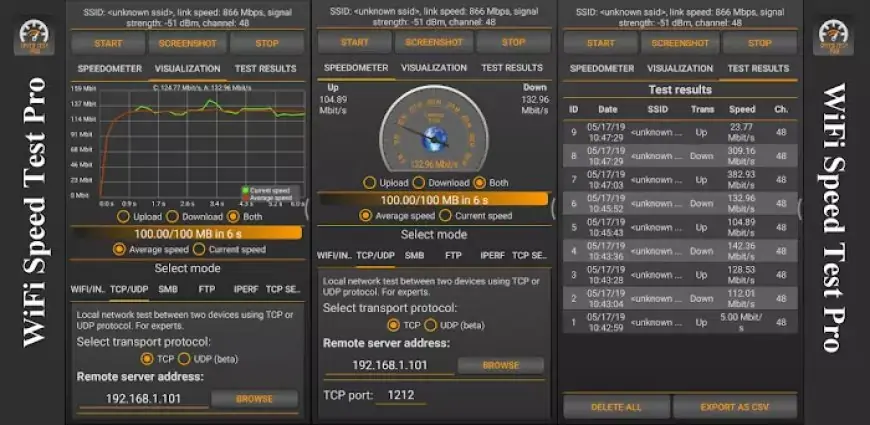Focus the TCP port field showing 1212
Screen dimensions: 870x425
[401, 395]
